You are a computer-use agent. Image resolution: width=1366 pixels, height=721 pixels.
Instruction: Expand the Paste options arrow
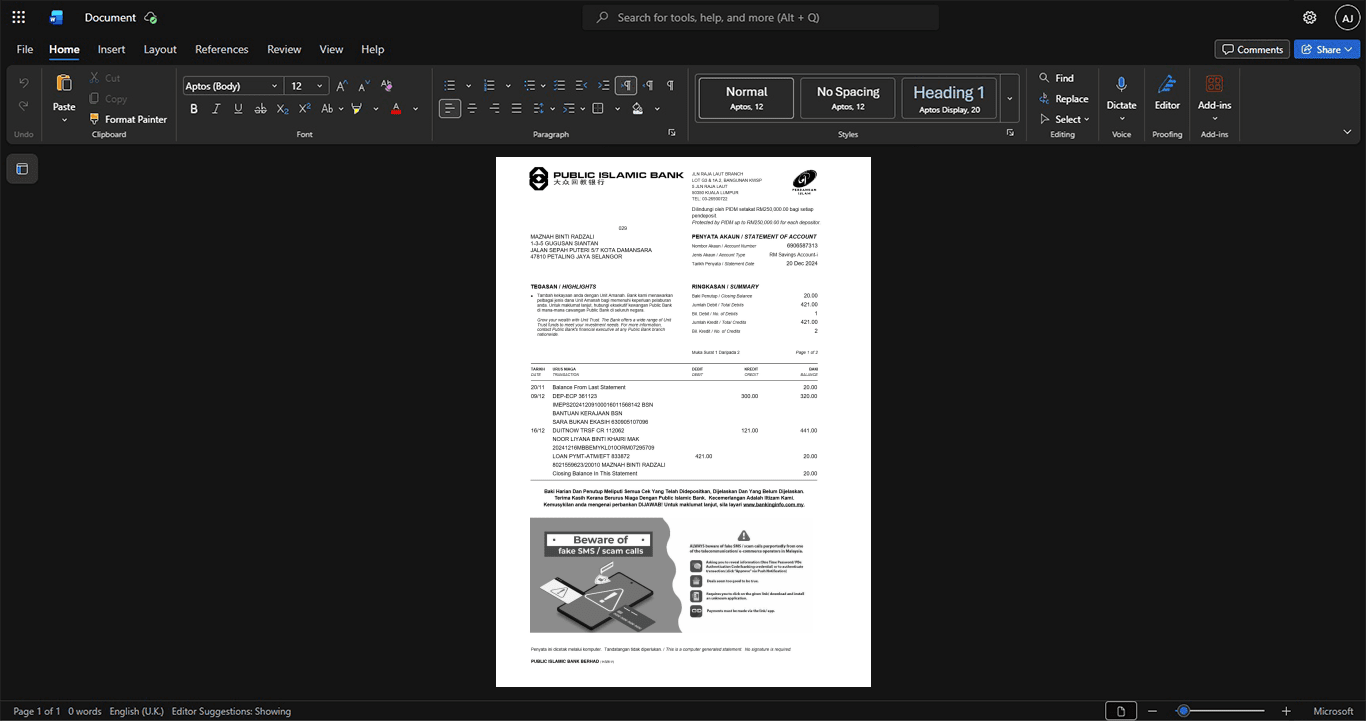pos(64,119)
